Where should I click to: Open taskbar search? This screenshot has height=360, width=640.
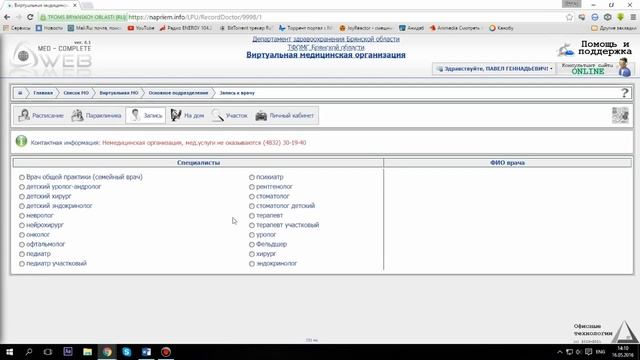point(29,352)
